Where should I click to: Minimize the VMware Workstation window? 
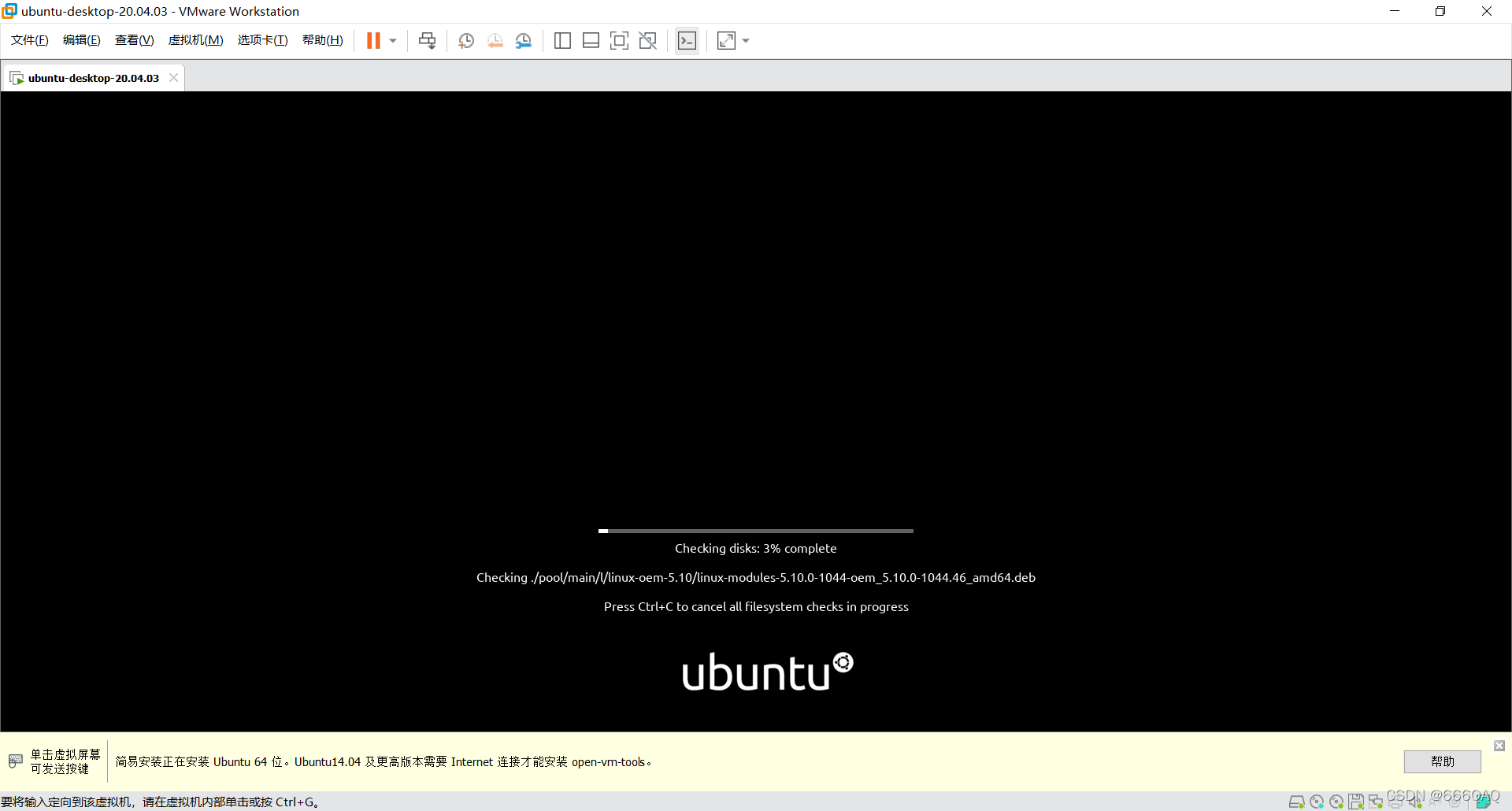(x=1395, y=11)
